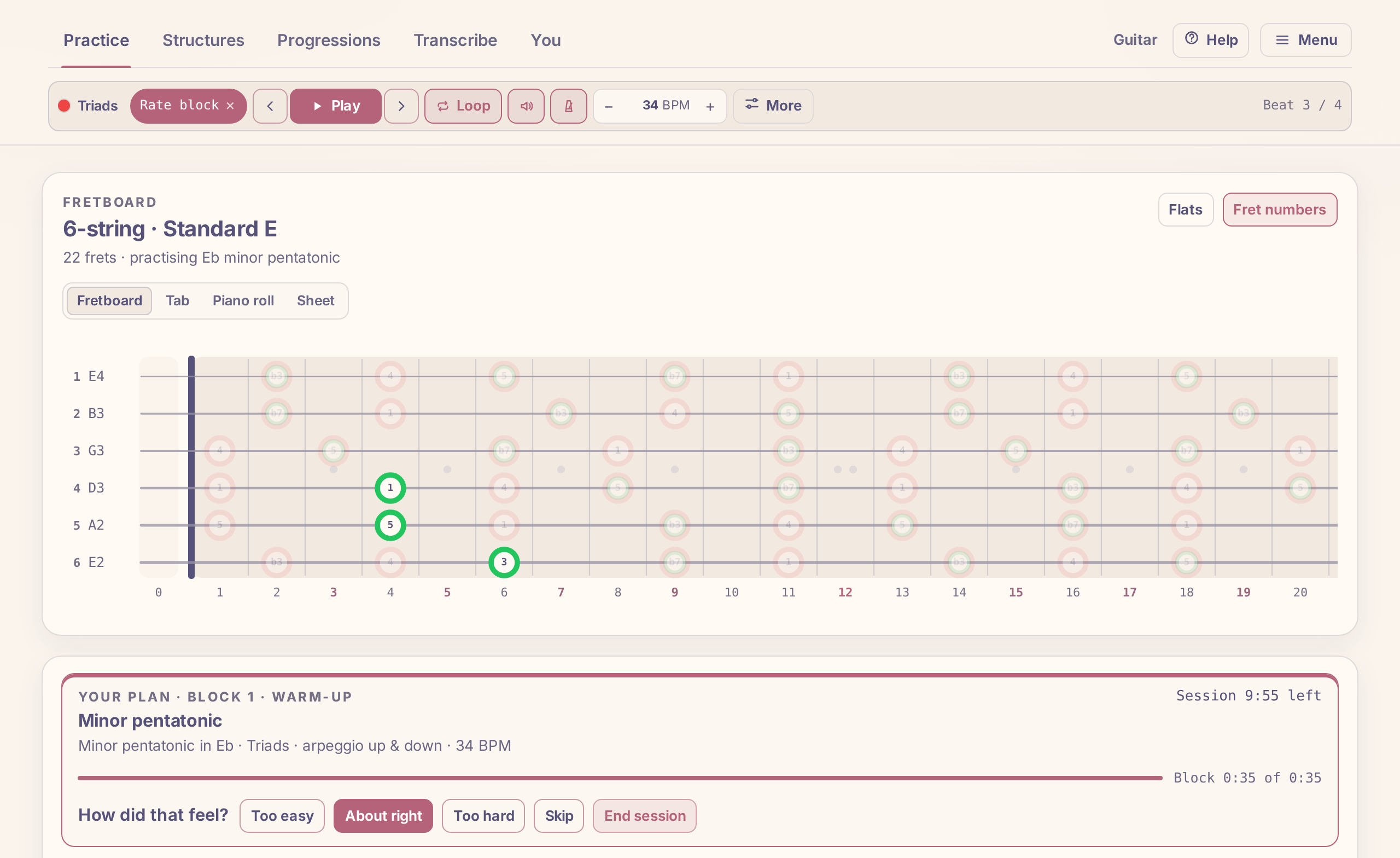Click the red Triads record indicator

tap(64, 106)
